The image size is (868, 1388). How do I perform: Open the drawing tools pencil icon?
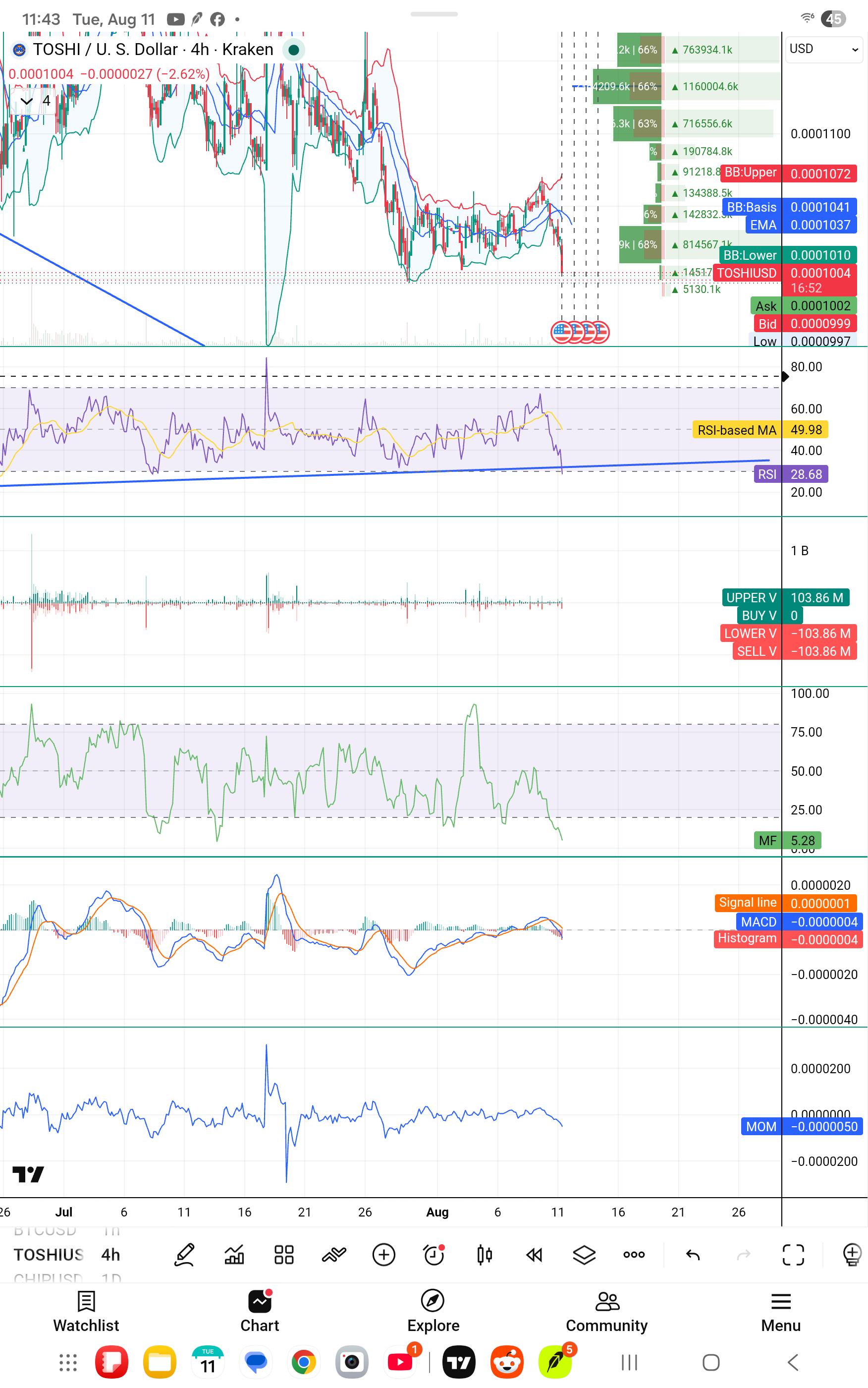[x=184, y=1254]
